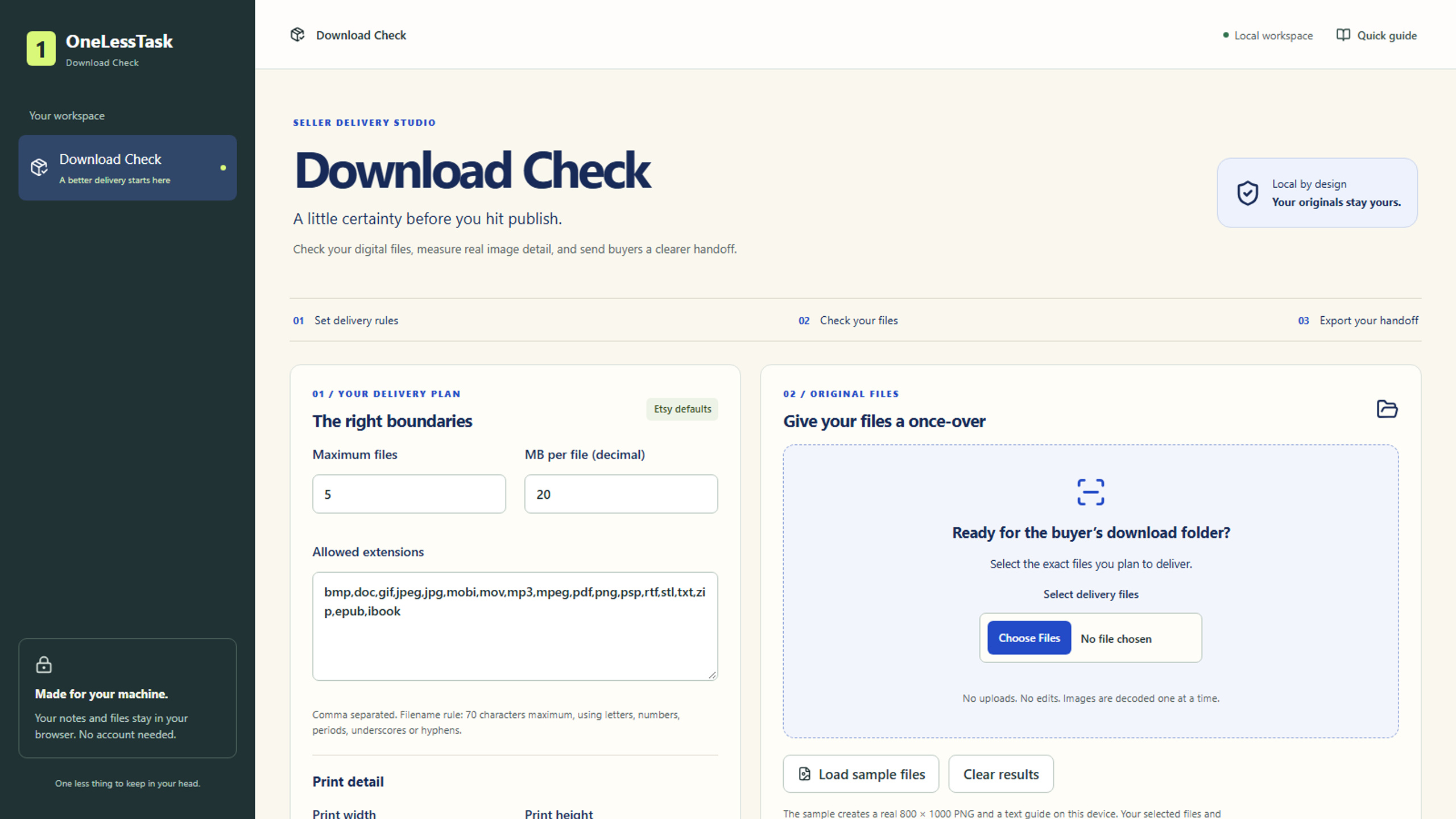Click the file icon on Load sample files
Viewport: 1456px width, 819px height.
804,774
